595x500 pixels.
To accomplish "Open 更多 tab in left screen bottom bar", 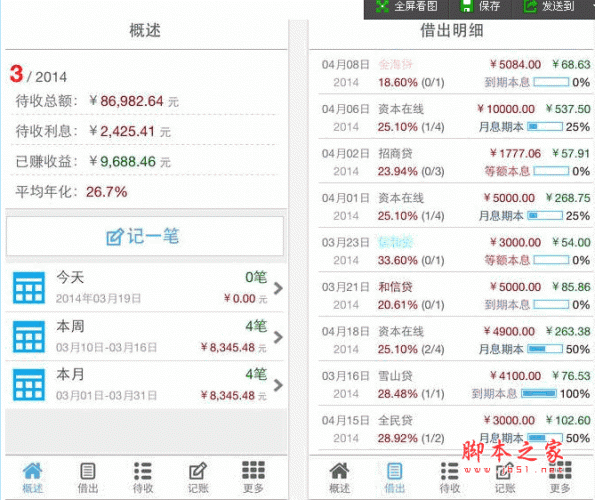I will click(253, 478).
